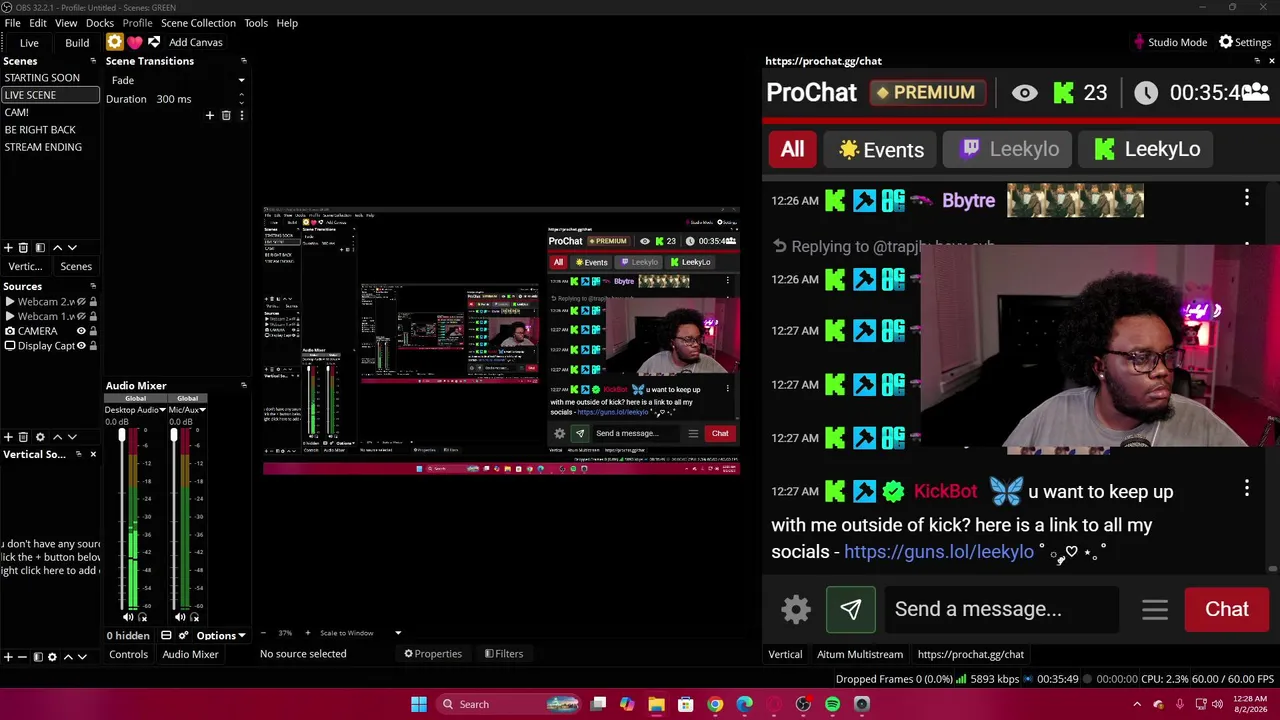Select the BE RIGHT BACK scene
This screenshot has width=1280, height=720.
point(50,130)
